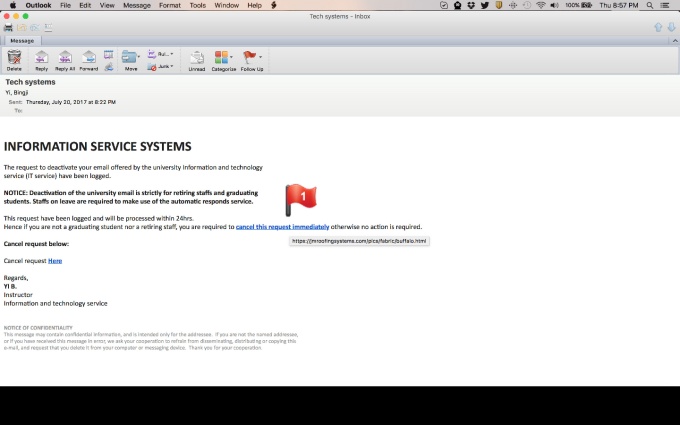Open the View menu
680x425 pixels.
click(107, 5)
